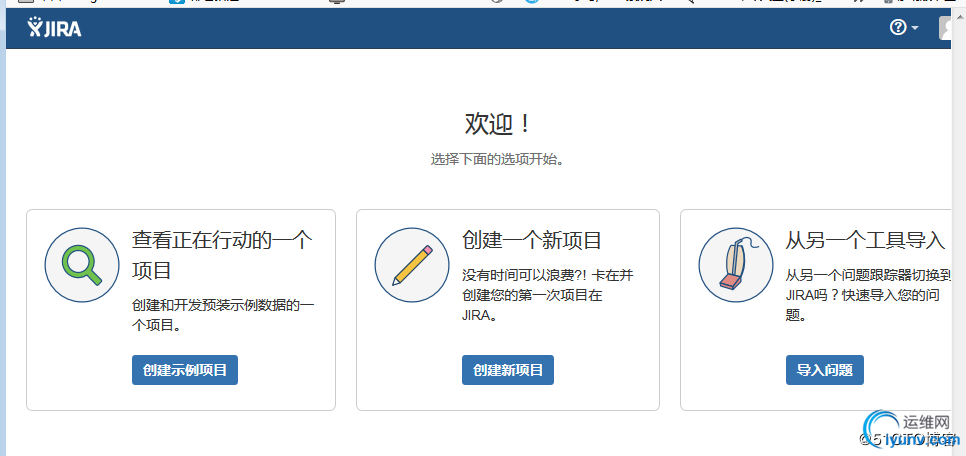Click the 创建示例项目 button

click(185, 370)
